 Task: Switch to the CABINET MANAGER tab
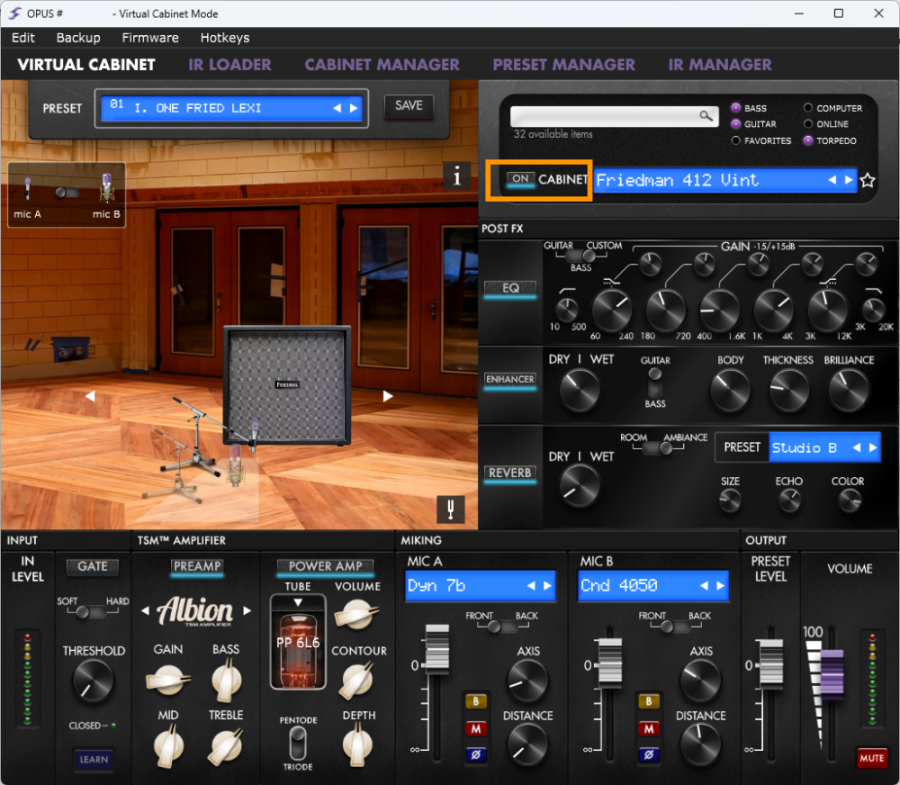click(382, 64)
